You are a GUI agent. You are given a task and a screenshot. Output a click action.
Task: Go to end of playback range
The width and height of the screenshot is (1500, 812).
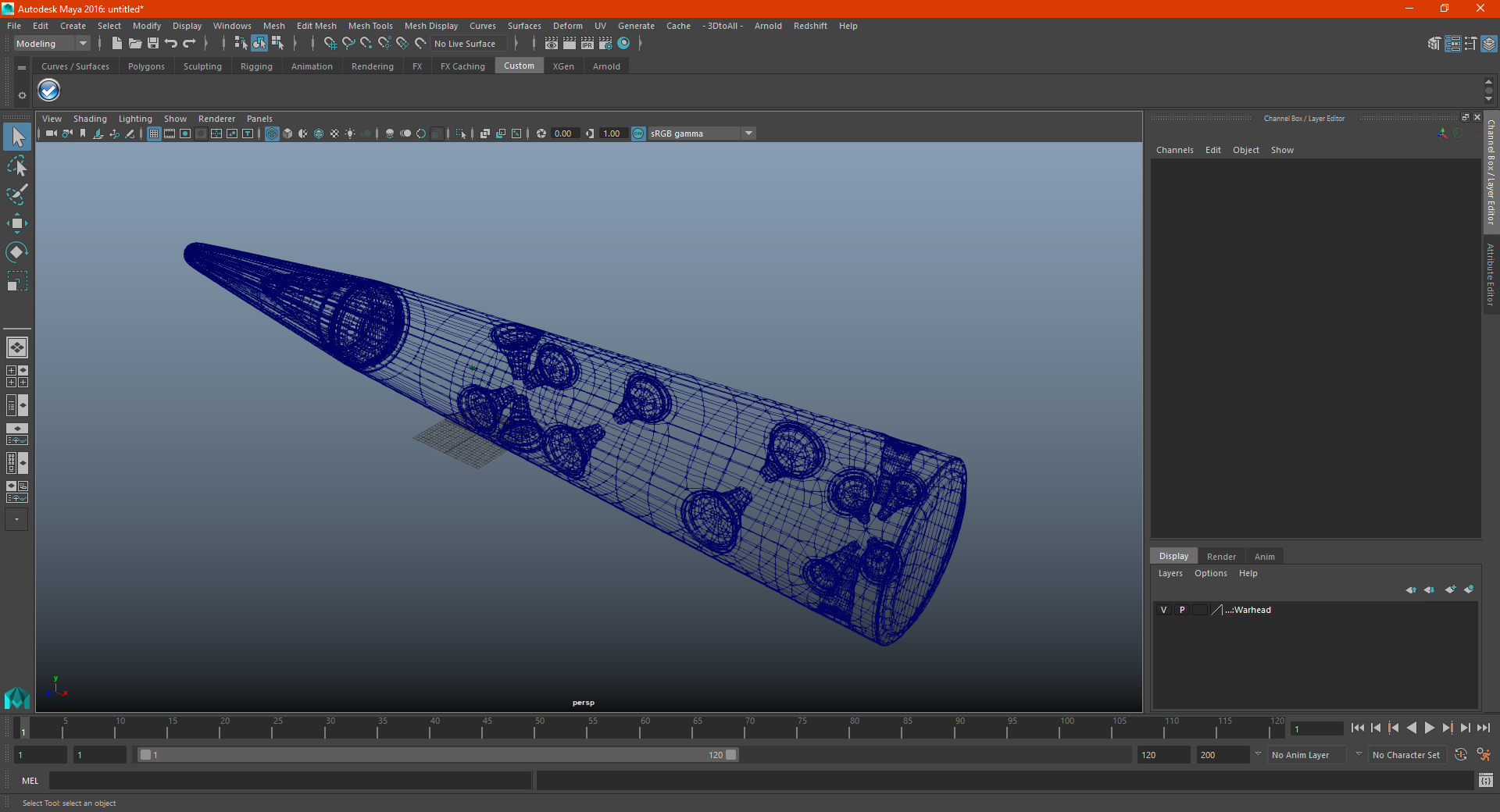point(1484,728)
